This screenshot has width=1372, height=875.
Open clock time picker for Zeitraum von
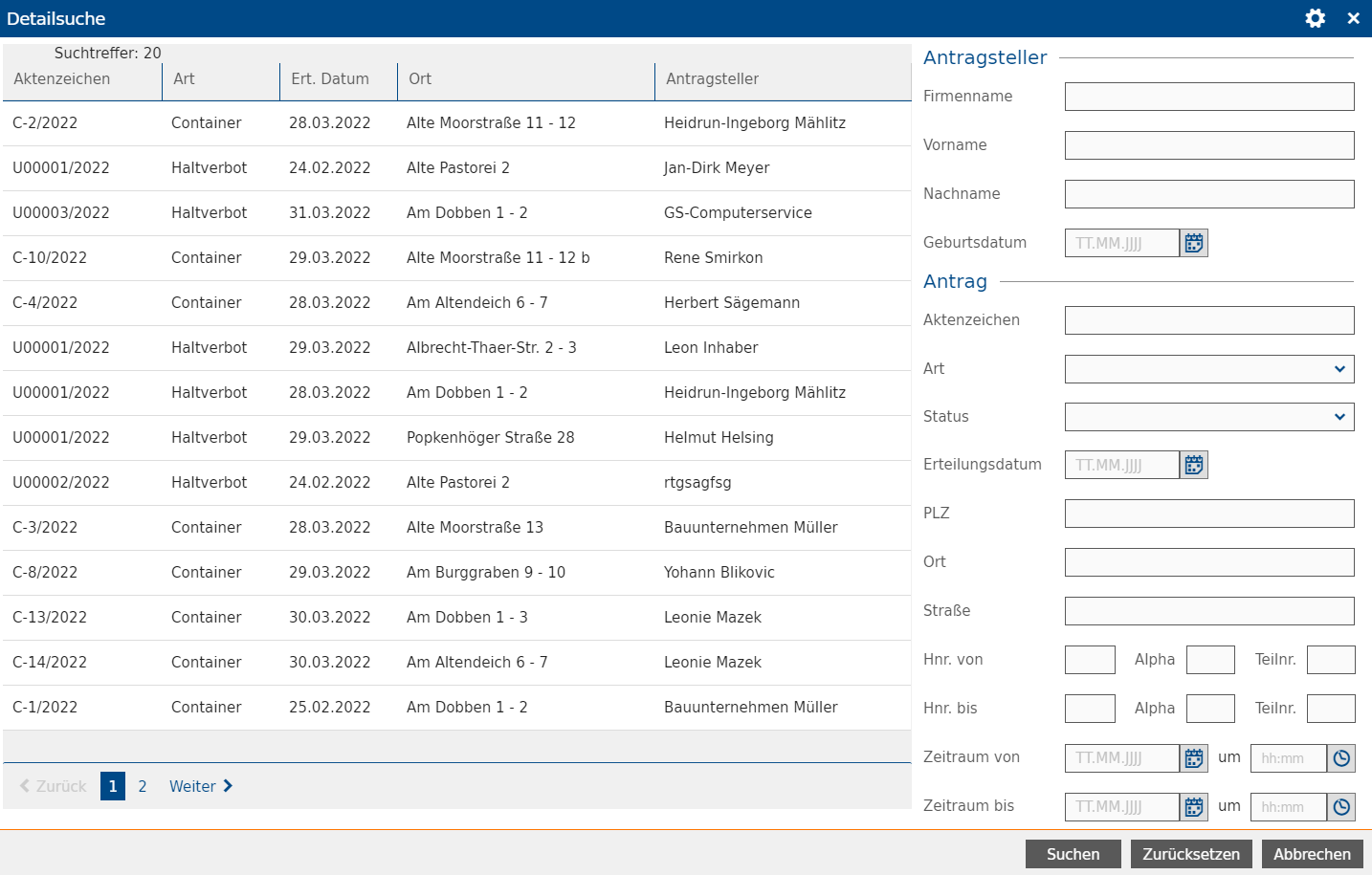point(1341,758)
